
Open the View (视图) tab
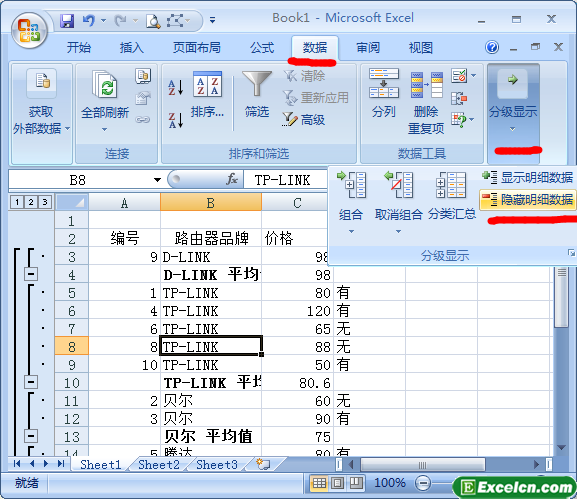tap(420, 47)
